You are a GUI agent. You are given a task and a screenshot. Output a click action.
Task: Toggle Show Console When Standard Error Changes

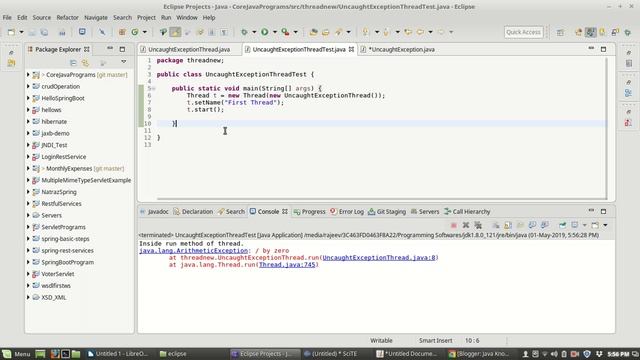544,225
